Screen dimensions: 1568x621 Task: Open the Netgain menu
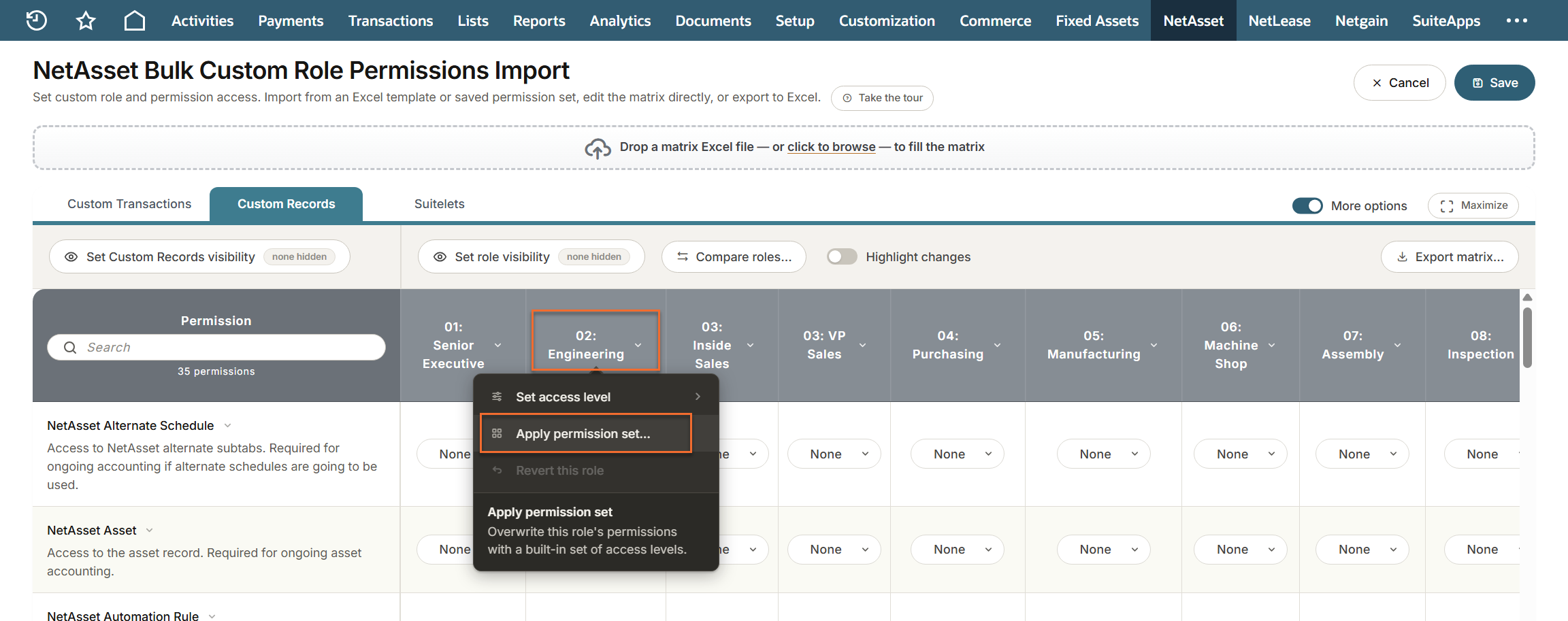tap(1361, 20)
